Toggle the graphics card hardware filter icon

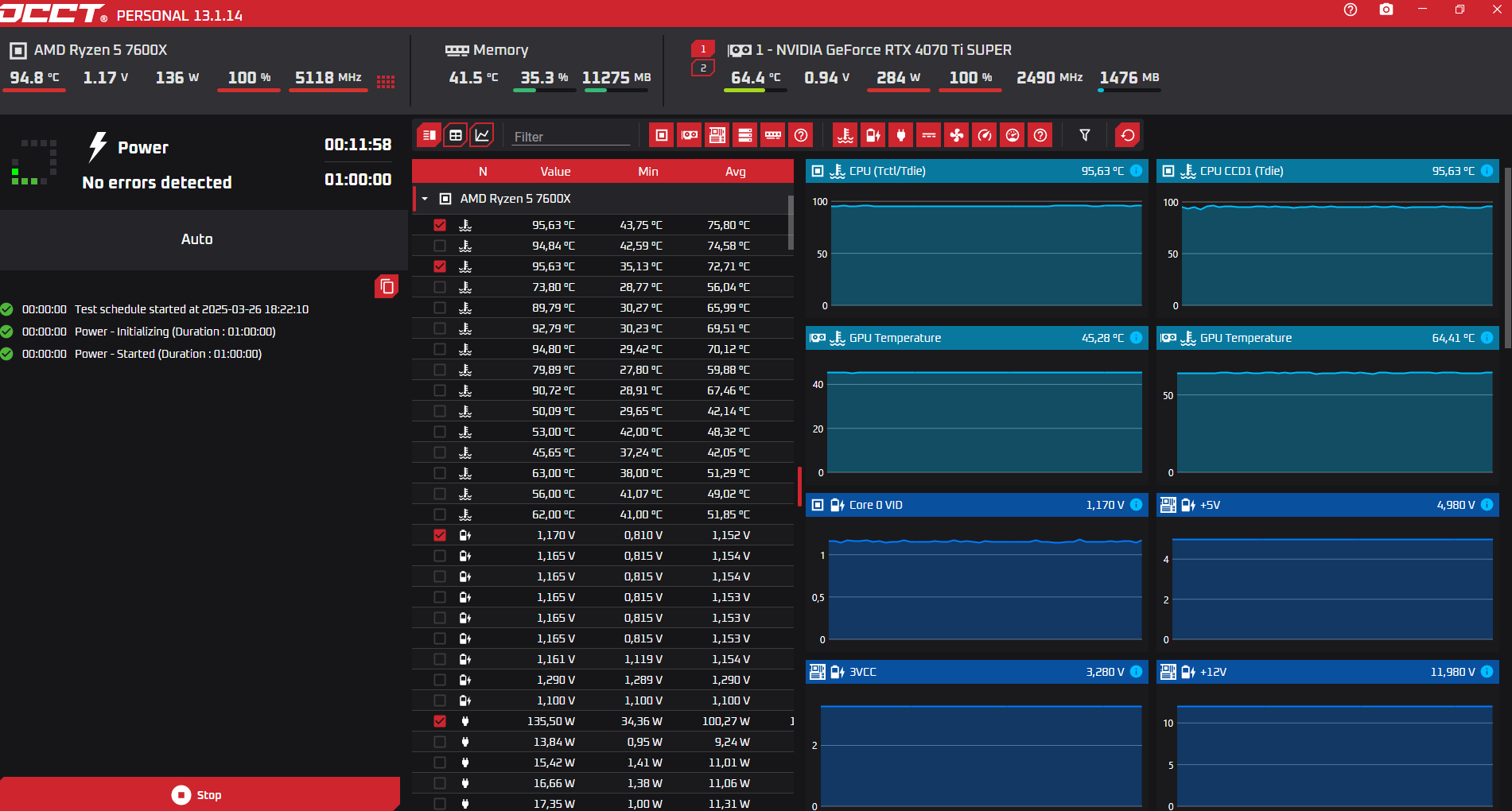point(690,135)
